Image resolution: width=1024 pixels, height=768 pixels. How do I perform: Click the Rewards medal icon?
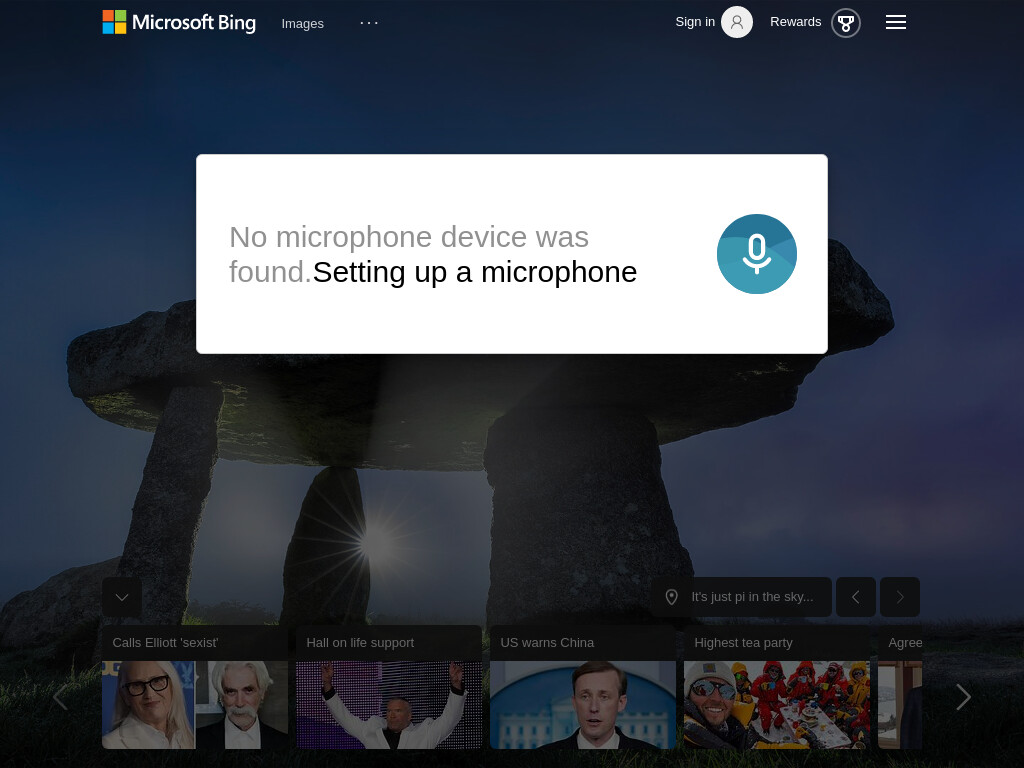pyautogui.click(x=846, y=24)
